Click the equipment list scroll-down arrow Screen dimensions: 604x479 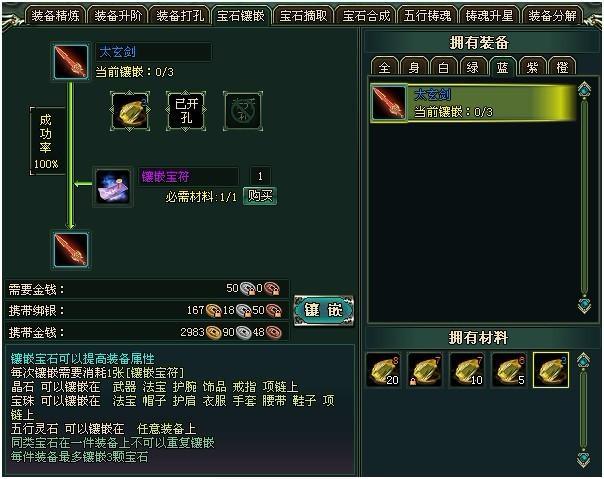(x=584, y=306)
